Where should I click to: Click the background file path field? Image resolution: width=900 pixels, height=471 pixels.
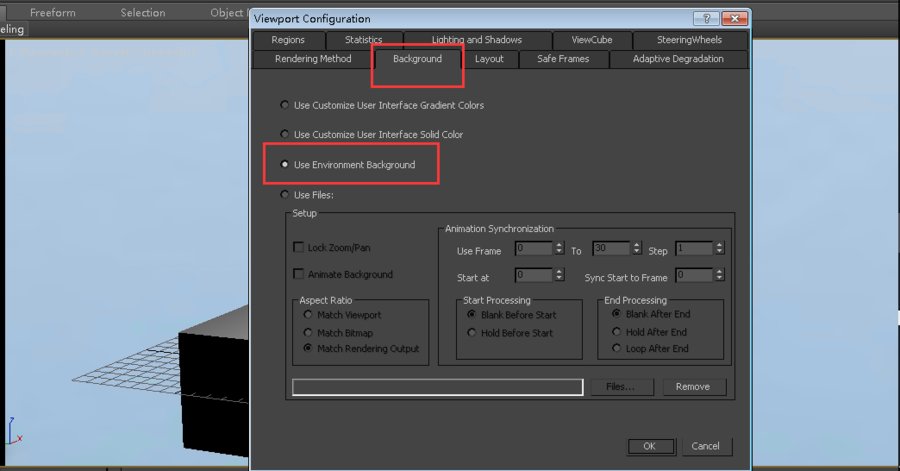point(437,387)
